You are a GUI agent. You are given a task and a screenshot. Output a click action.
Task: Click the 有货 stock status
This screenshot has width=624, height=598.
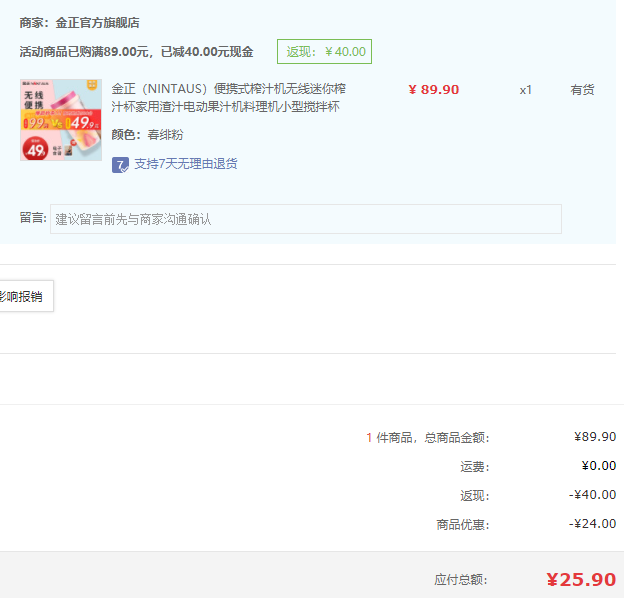pos(582,90)
